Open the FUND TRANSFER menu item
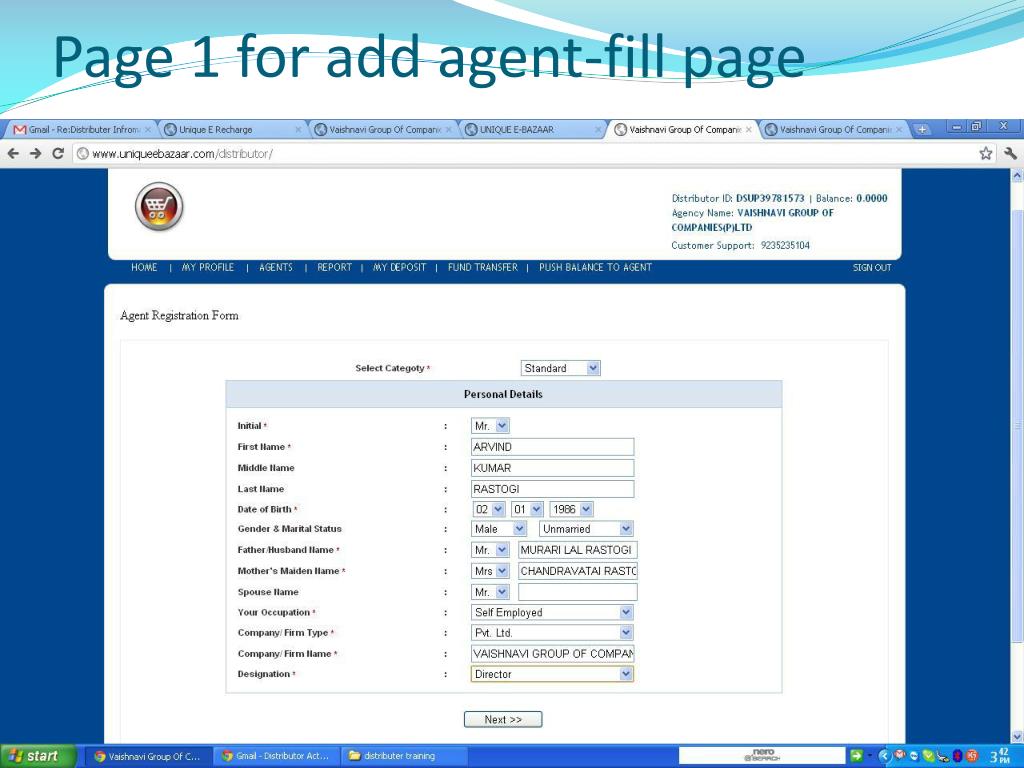 coord(483,267)
